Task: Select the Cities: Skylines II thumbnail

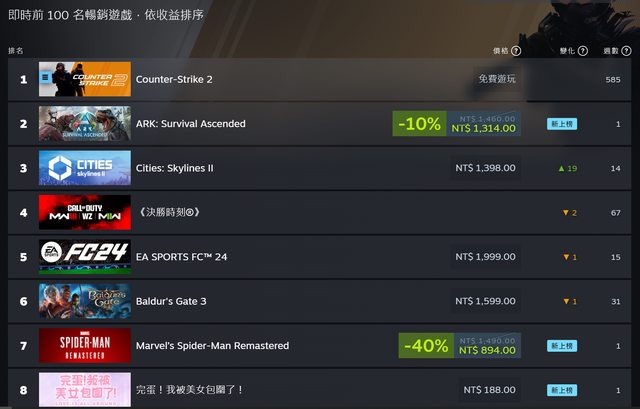Action: [85, 168]
